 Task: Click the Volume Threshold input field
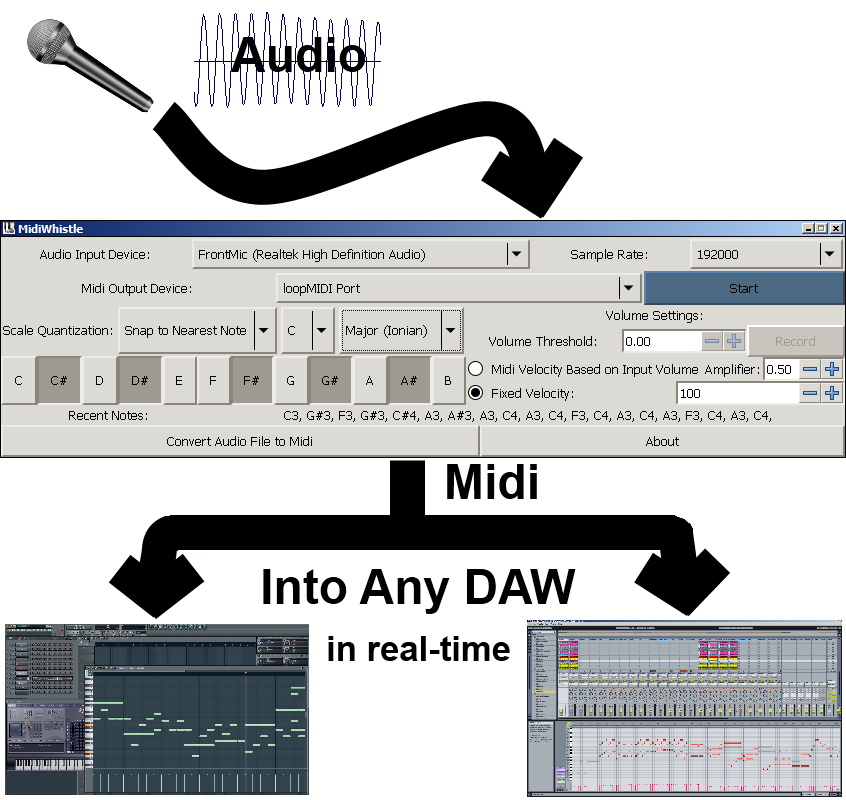660,341
